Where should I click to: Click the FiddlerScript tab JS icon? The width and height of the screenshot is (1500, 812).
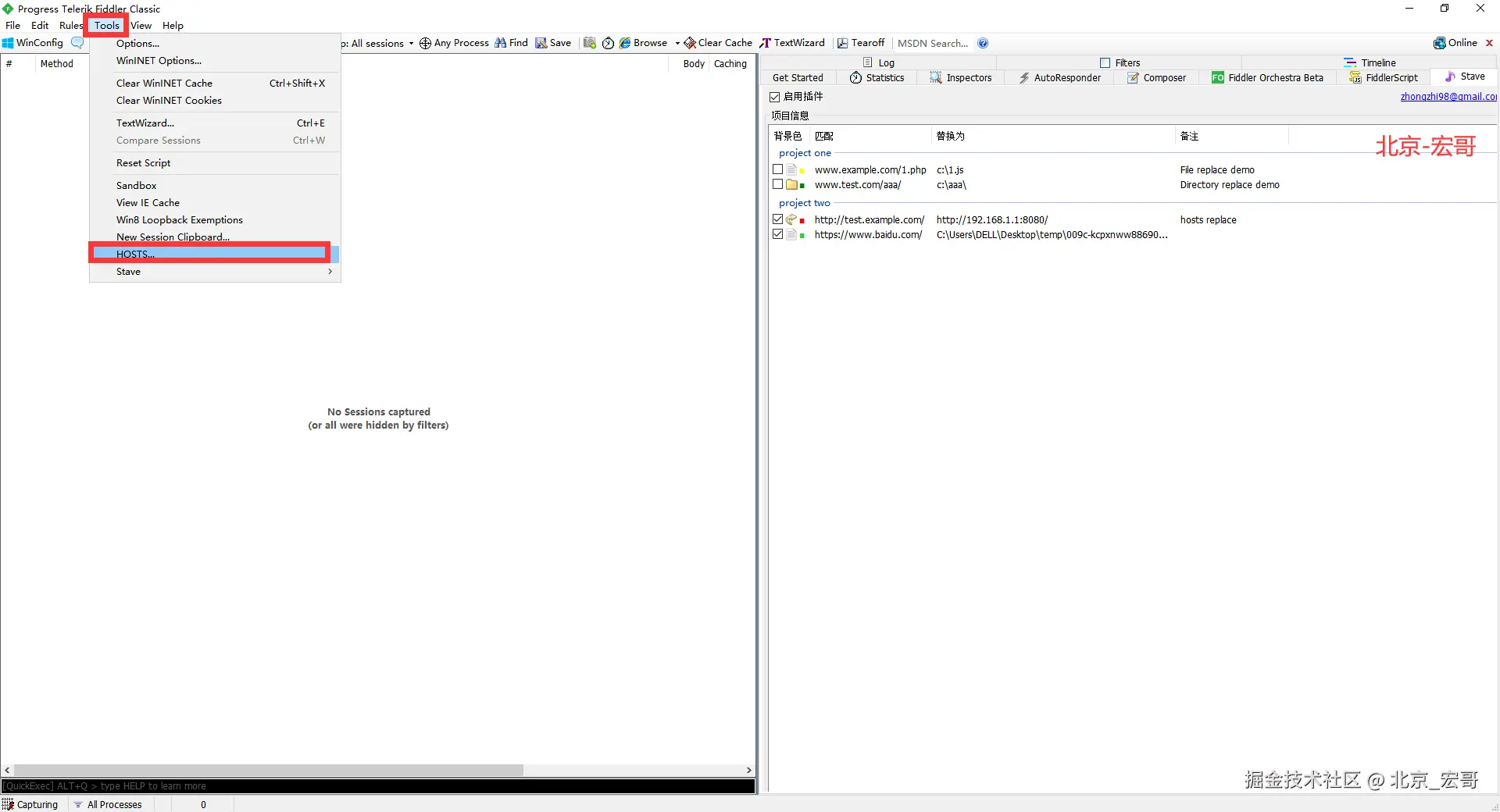[1355, 77]
